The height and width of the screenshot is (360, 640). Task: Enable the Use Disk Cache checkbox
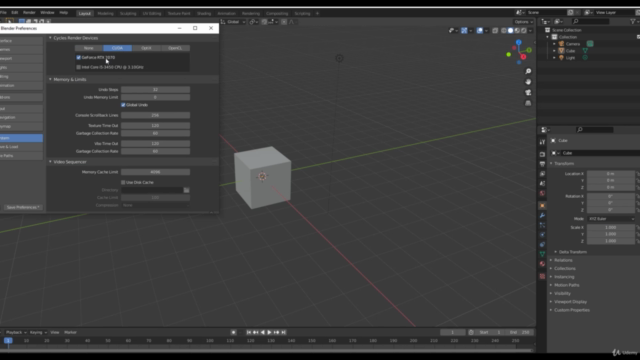[x=123, y=182]
